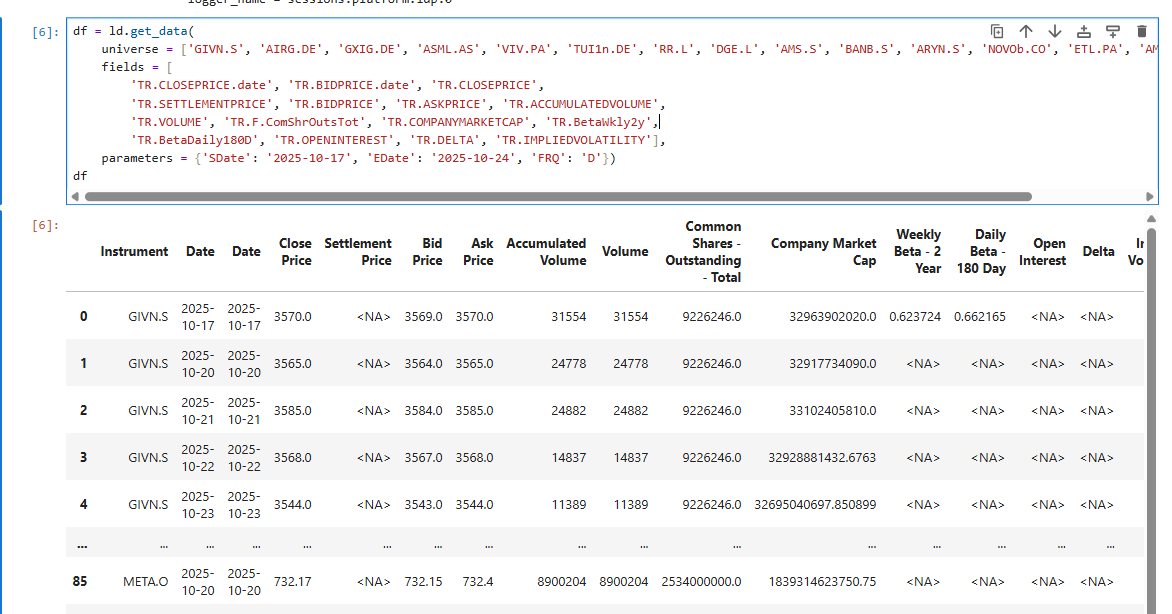Screen dimensions: 1172x614
Task: Move cell down with arrow icon
Action: pyautogui.click(x=1054, y=31)
